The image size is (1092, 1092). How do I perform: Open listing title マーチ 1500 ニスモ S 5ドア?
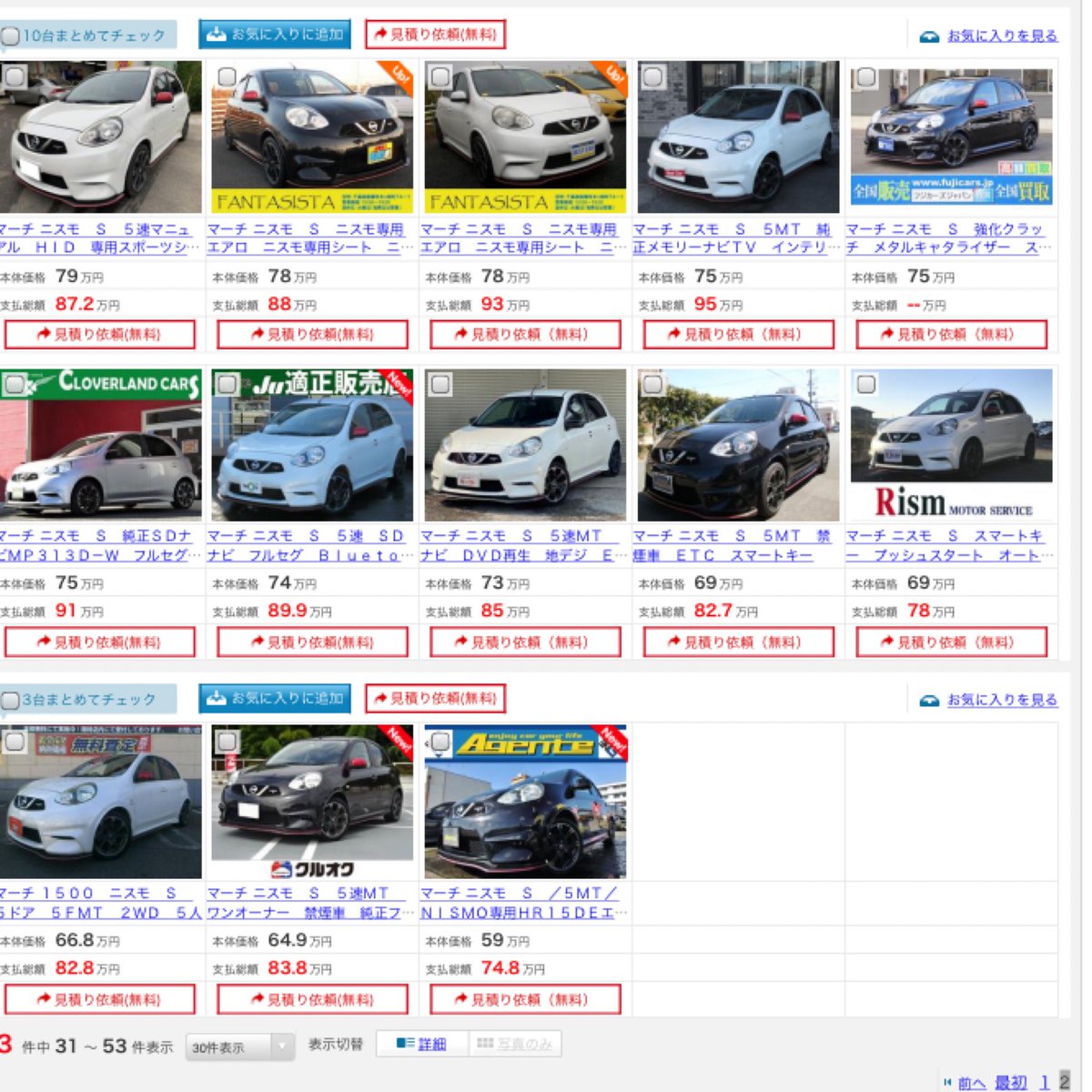[x=100, y=903]
